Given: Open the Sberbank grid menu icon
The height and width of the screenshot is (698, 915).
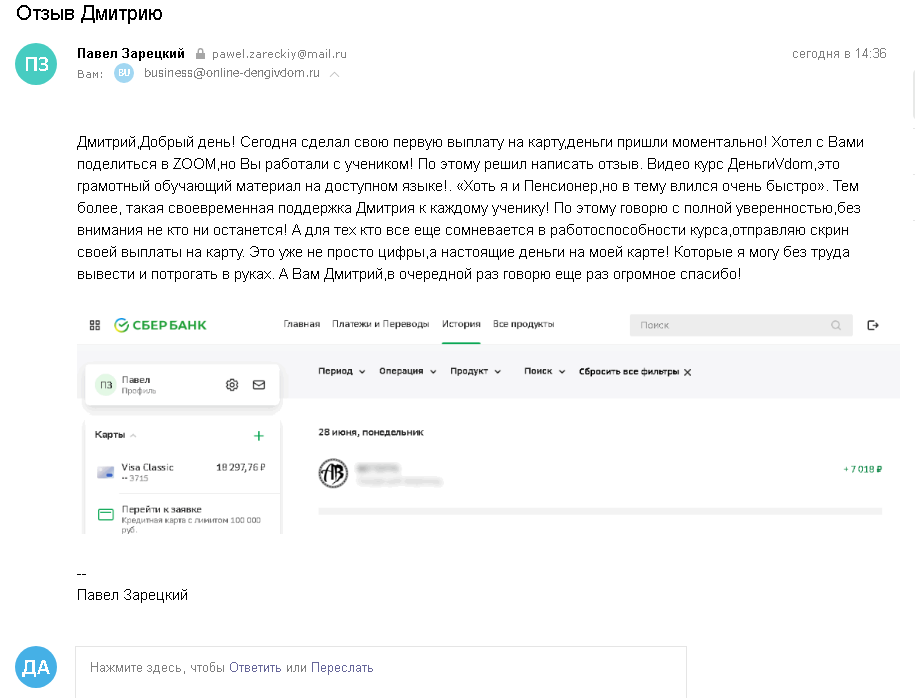Looking at the screenshot, I should pyautogui.click(x=95, y=325).
